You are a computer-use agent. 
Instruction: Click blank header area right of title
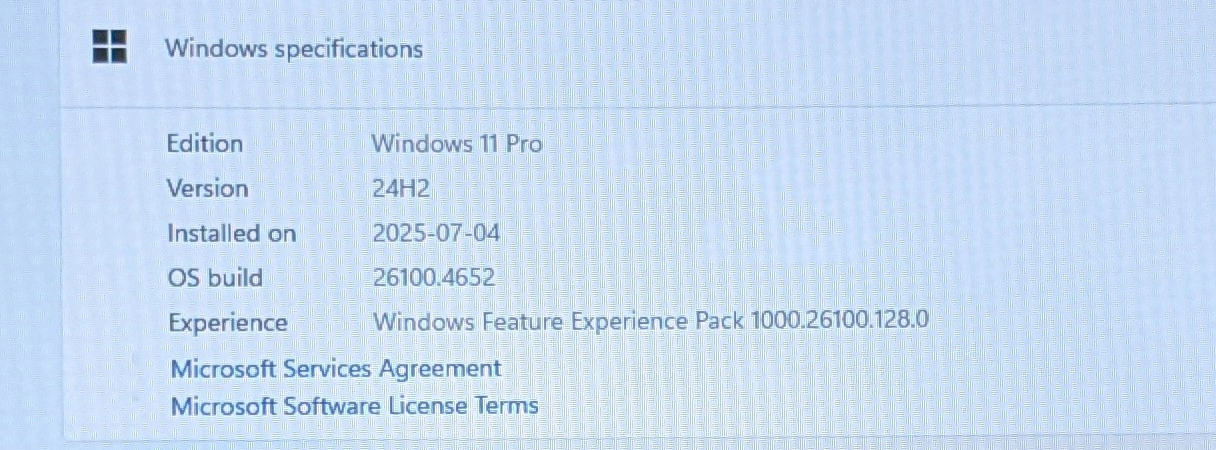pos(800,48)
